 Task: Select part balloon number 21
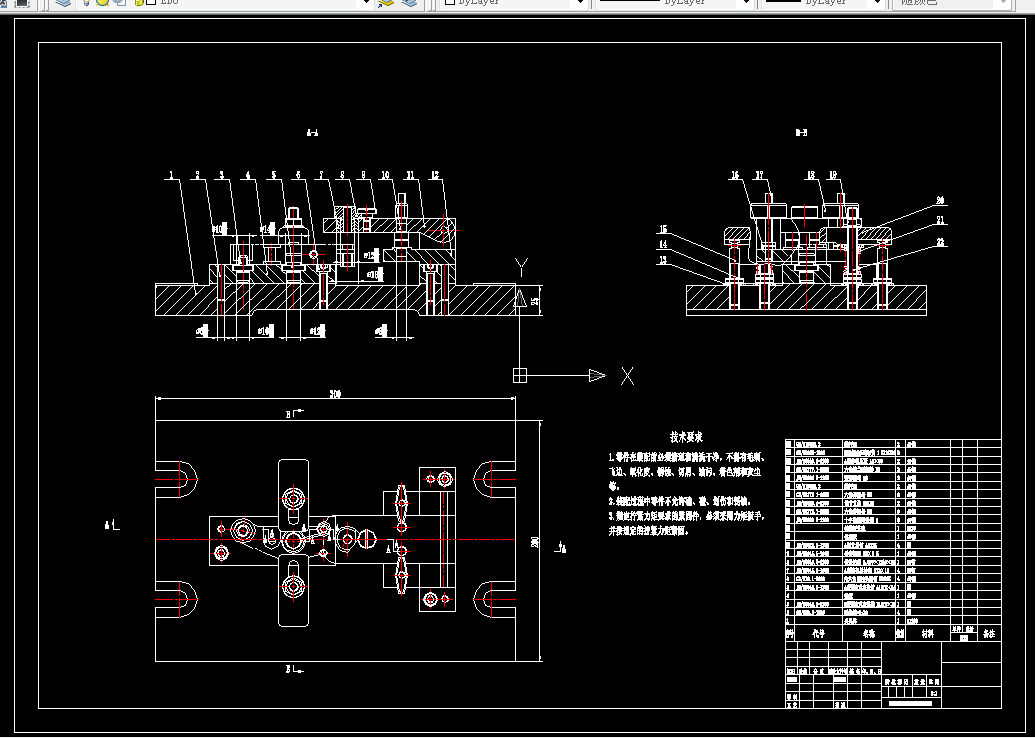[x=941, y=220]
